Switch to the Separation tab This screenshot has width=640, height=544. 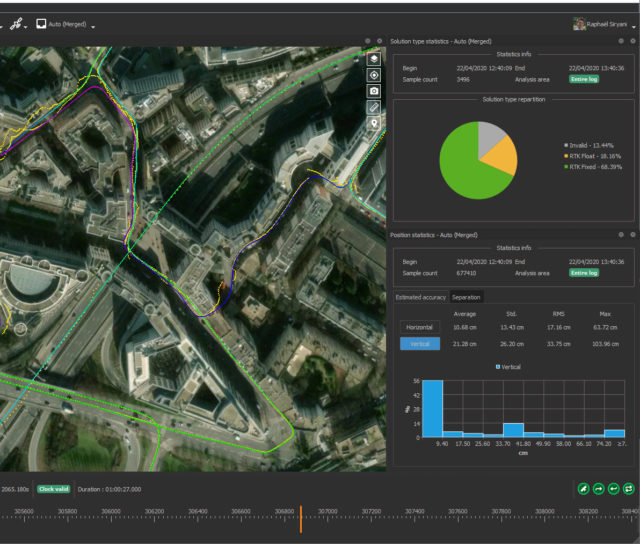click(465, 297)
